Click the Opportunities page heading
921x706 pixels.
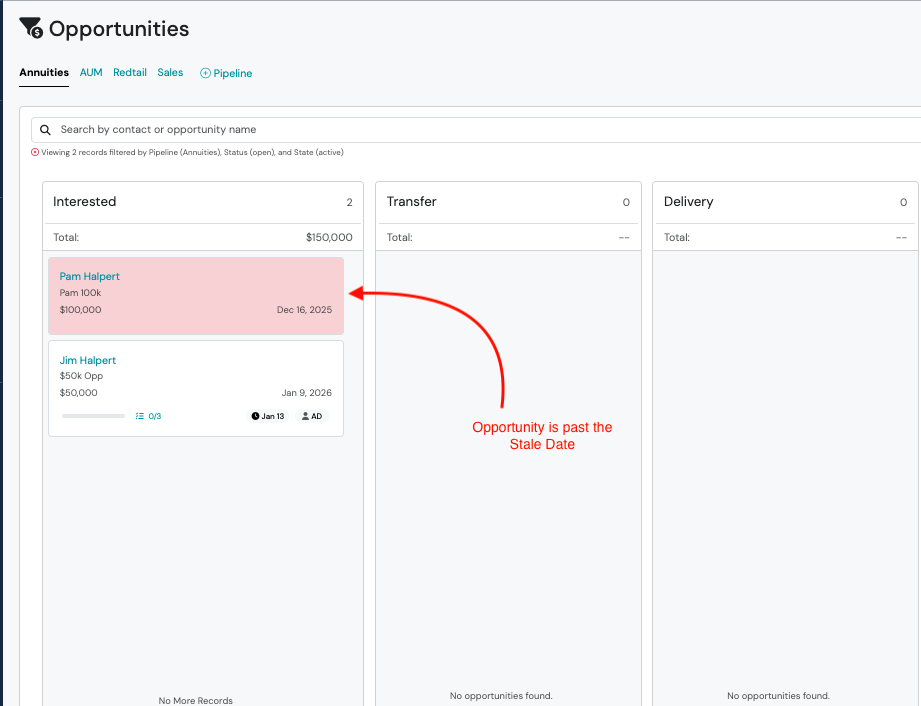point(119,29)
